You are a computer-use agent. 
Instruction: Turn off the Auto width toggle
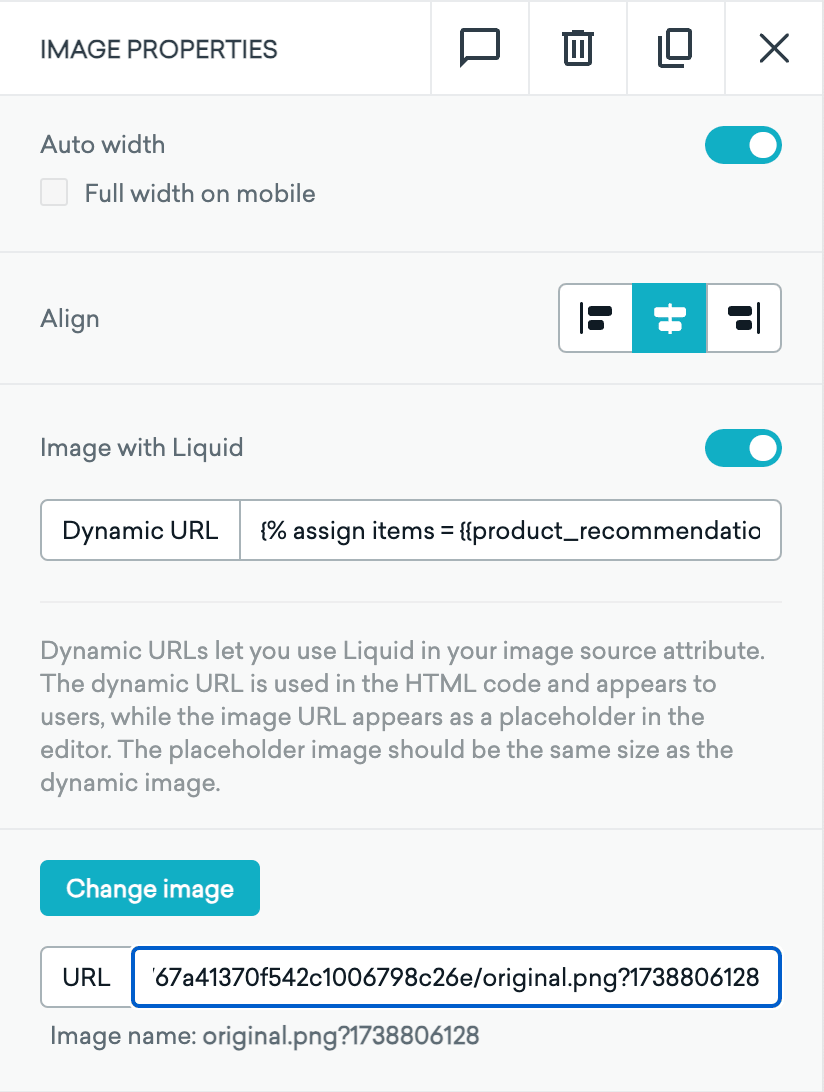[x=743, y=145]
